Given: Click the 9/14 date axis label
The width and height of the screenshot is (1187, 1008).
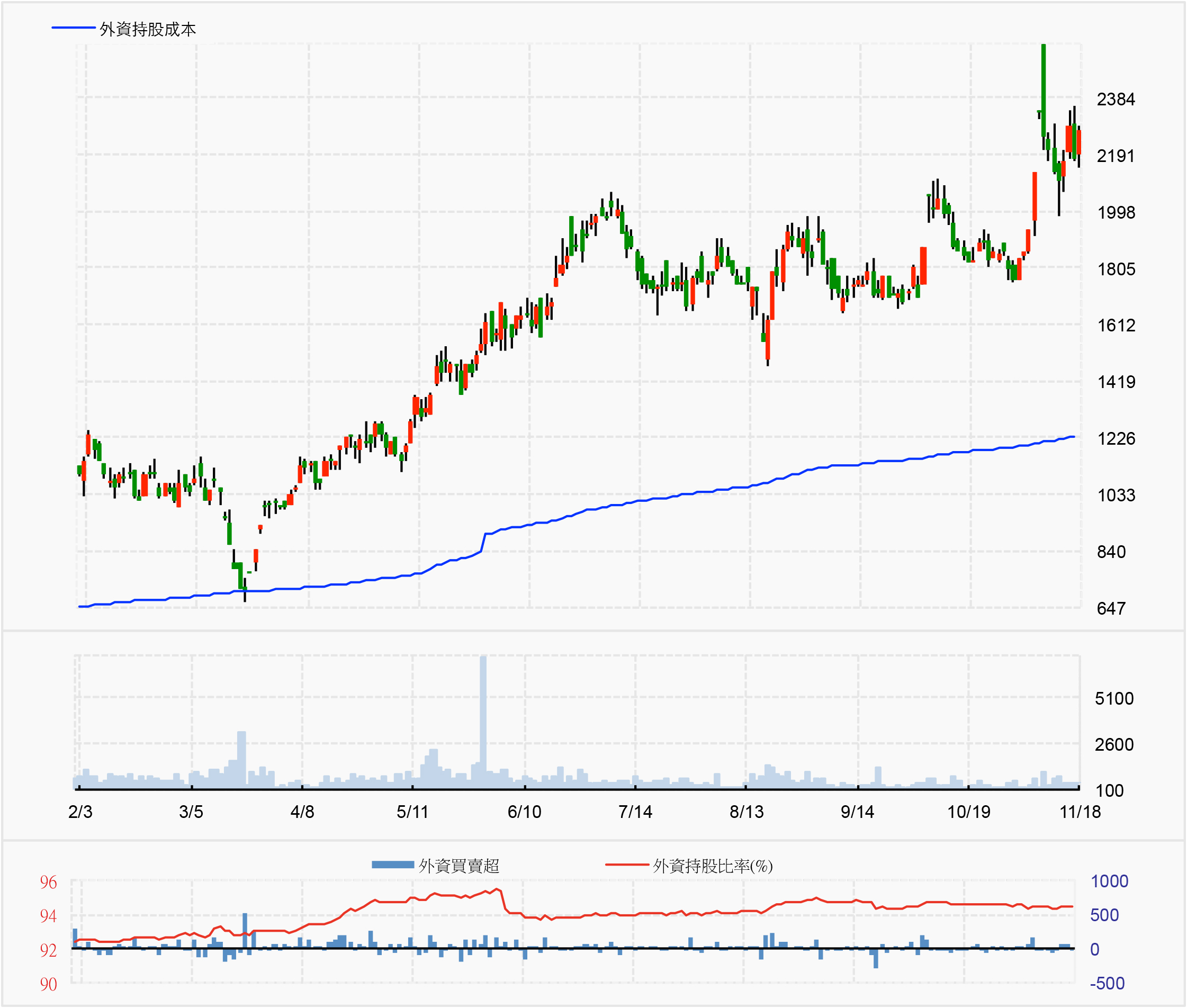Looking at the screenshot, I should pos(857,812).
